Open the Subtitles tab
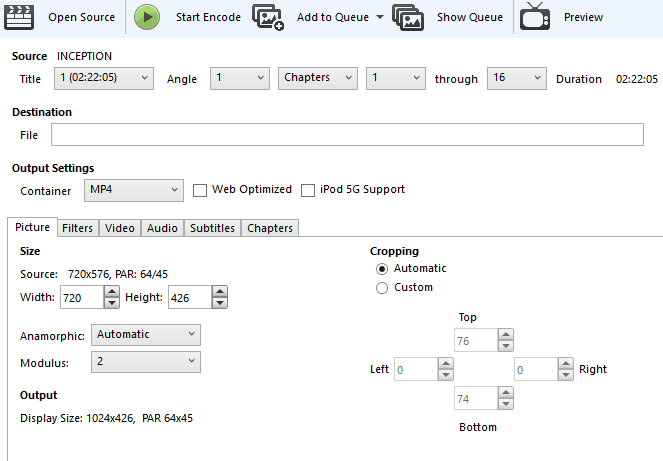This screenshot has width=663, height=461. pos(212,228)
